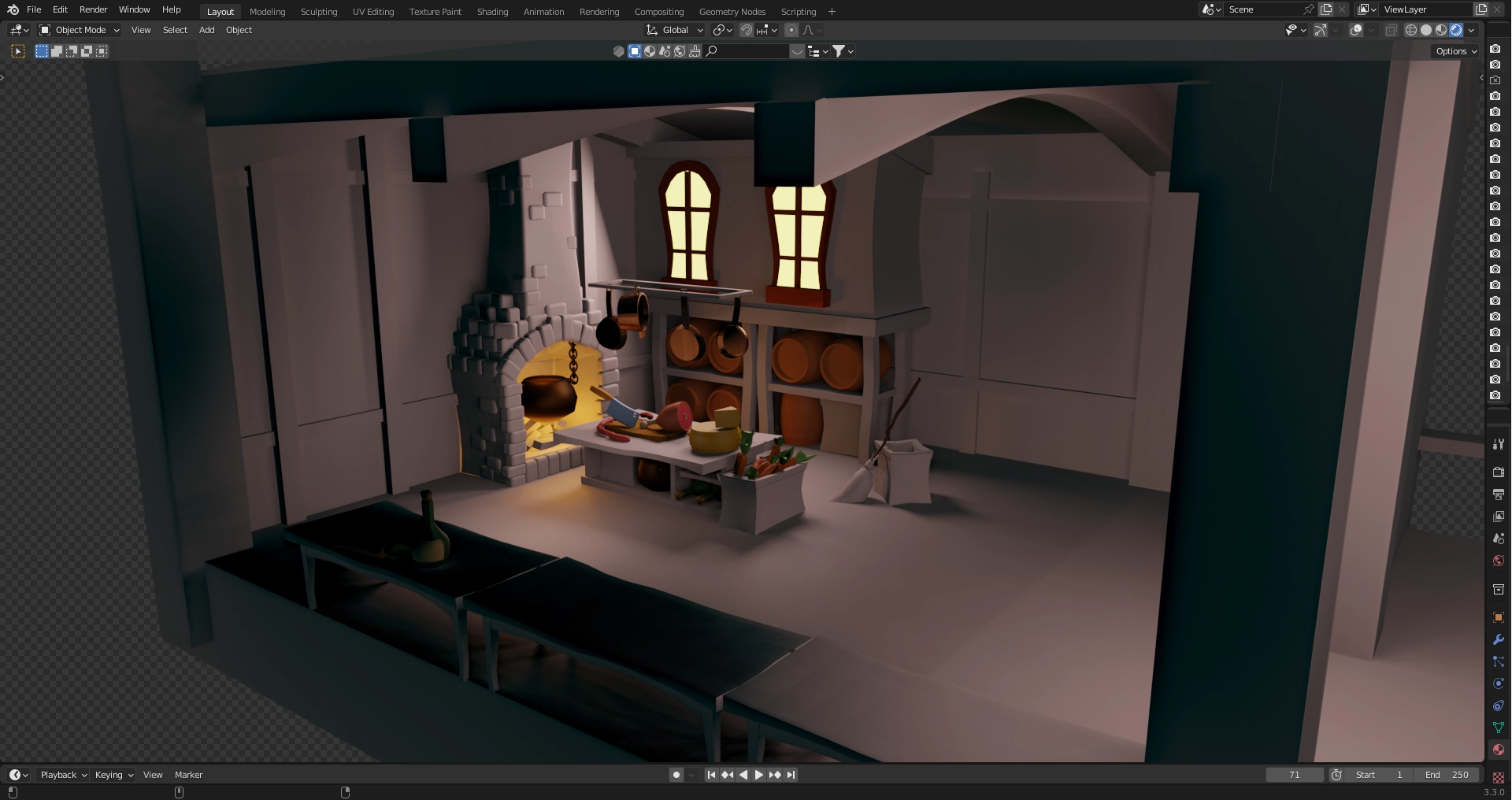The width and height of the screenshot is (1512, 800).
Task: Open the Output properties printer tab
Action: 1498,494
